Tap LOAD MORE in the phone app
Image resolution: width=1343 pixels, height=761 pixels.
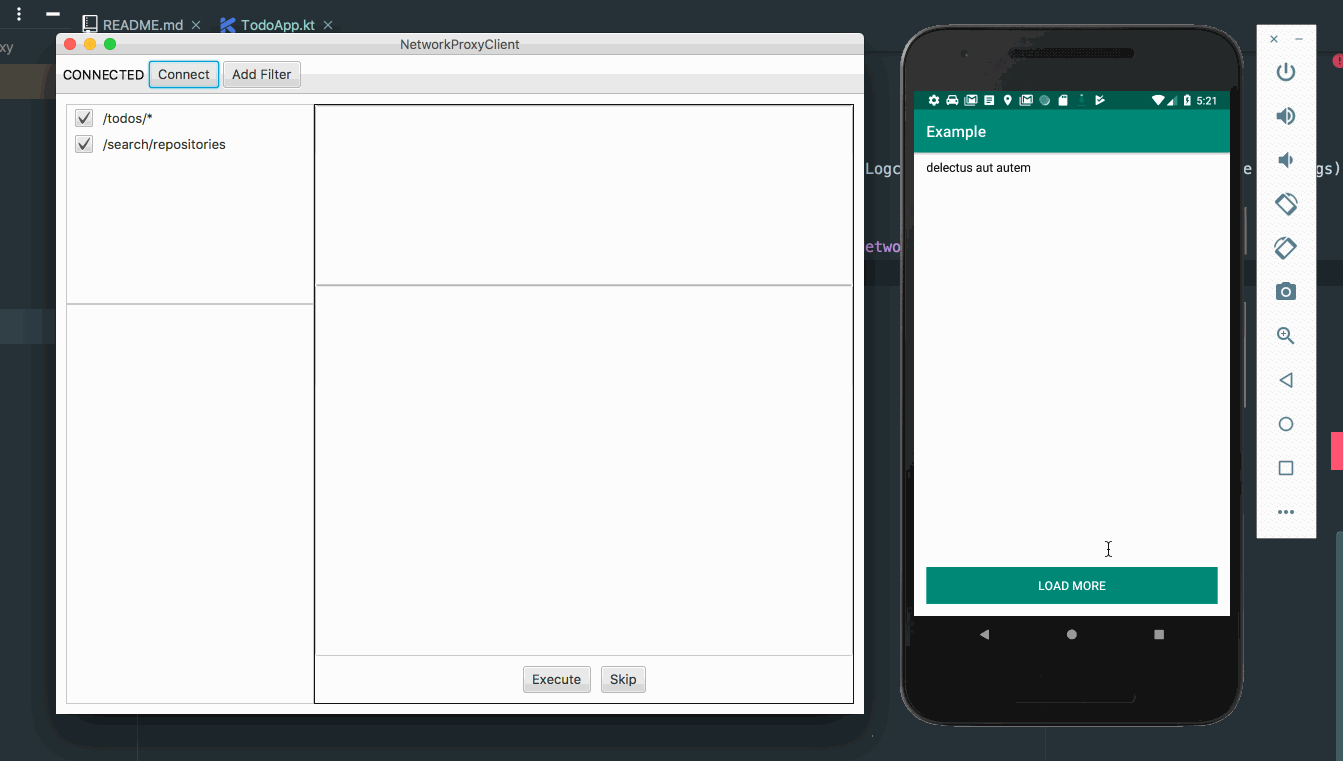(1071, 585)
